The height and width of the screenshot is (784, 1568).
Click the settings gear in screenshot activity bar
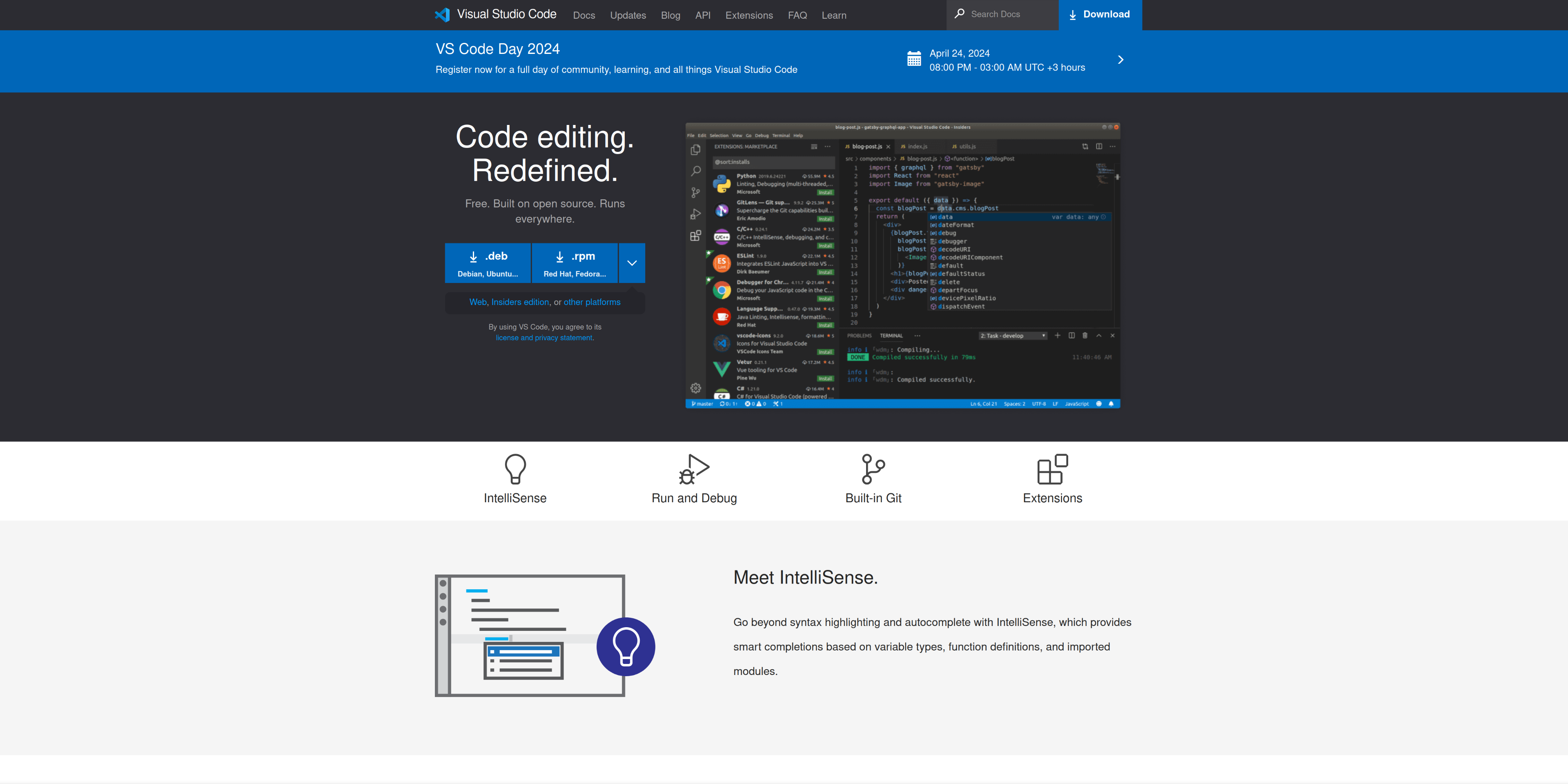pos(696,388)
